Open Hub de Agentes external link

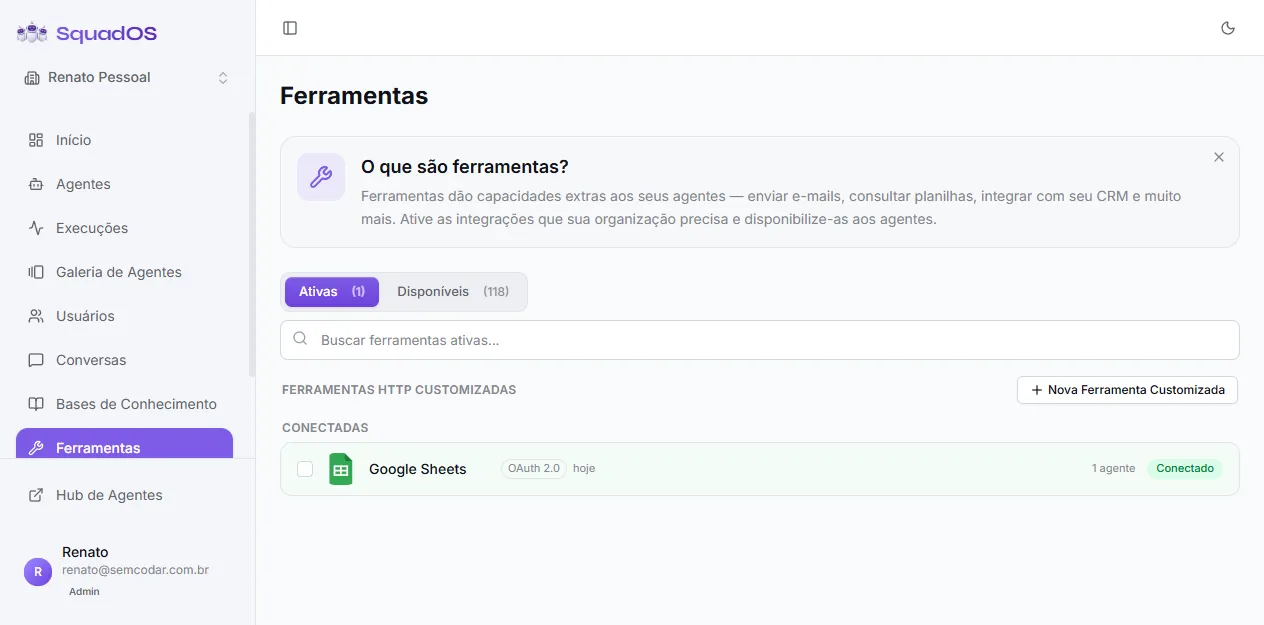[124, 495]
